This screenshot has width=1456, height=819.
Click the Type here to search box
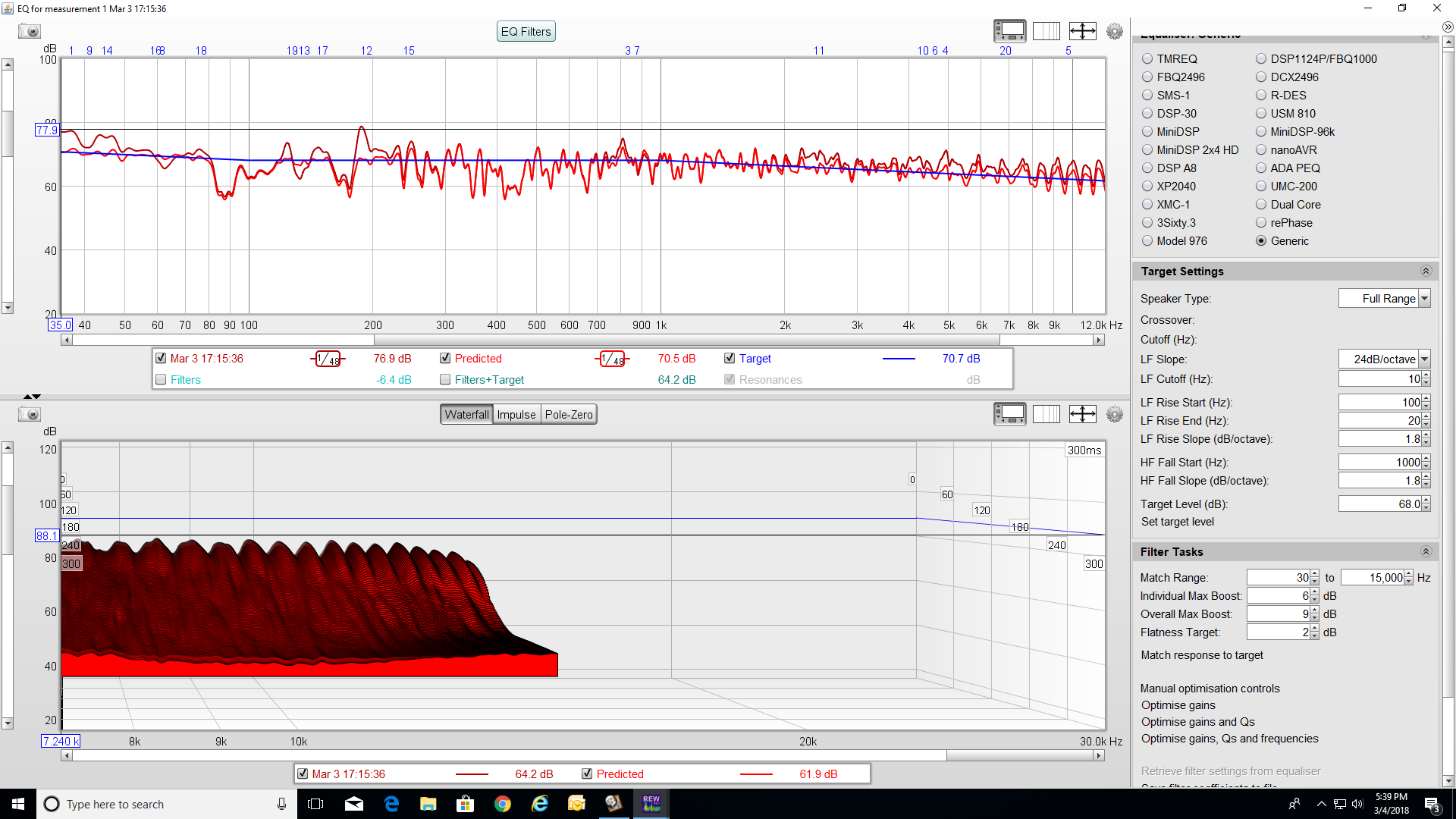tap(167, 804)
